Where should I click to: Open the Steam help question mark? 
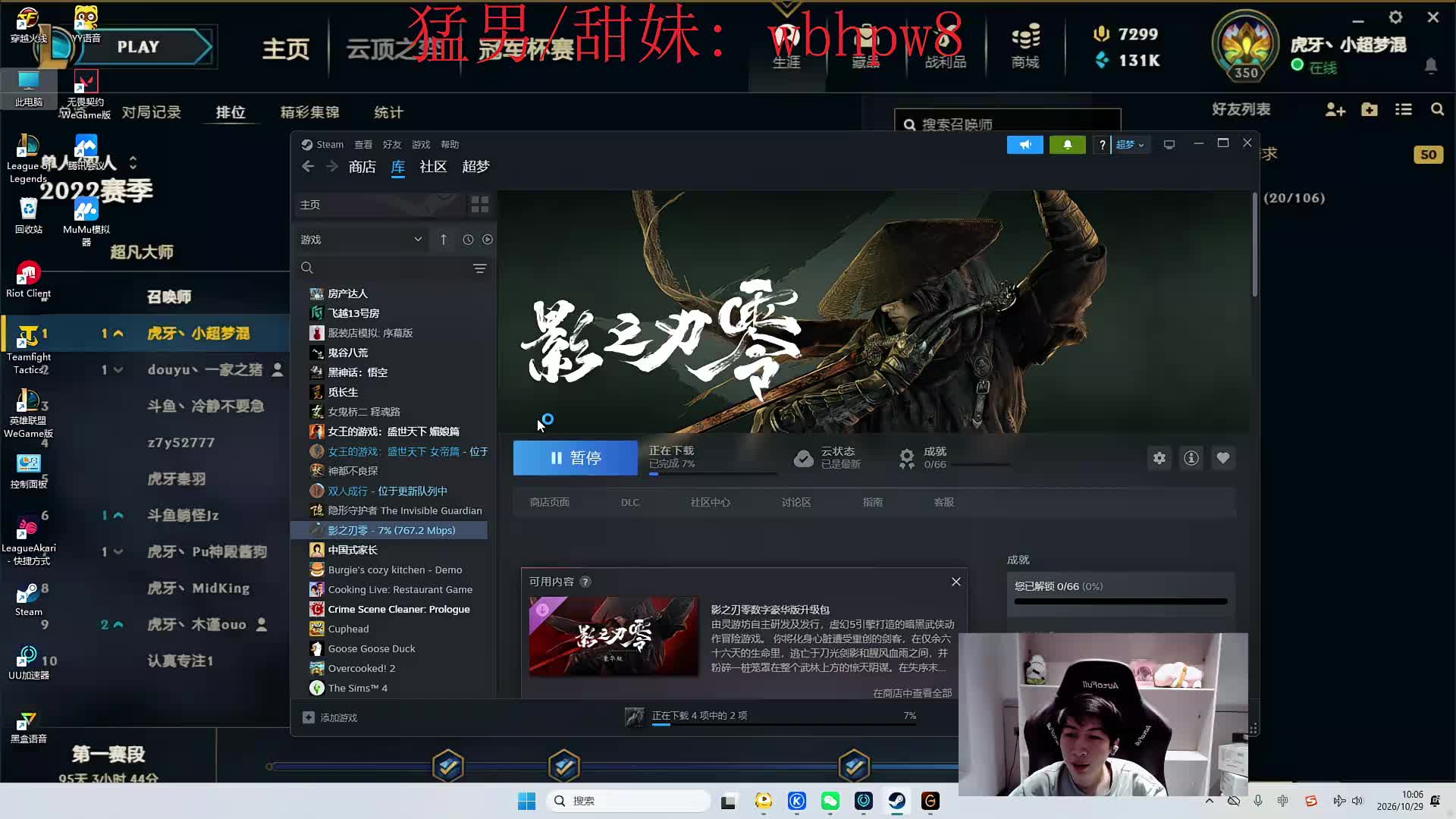[x=1102, y=145]
